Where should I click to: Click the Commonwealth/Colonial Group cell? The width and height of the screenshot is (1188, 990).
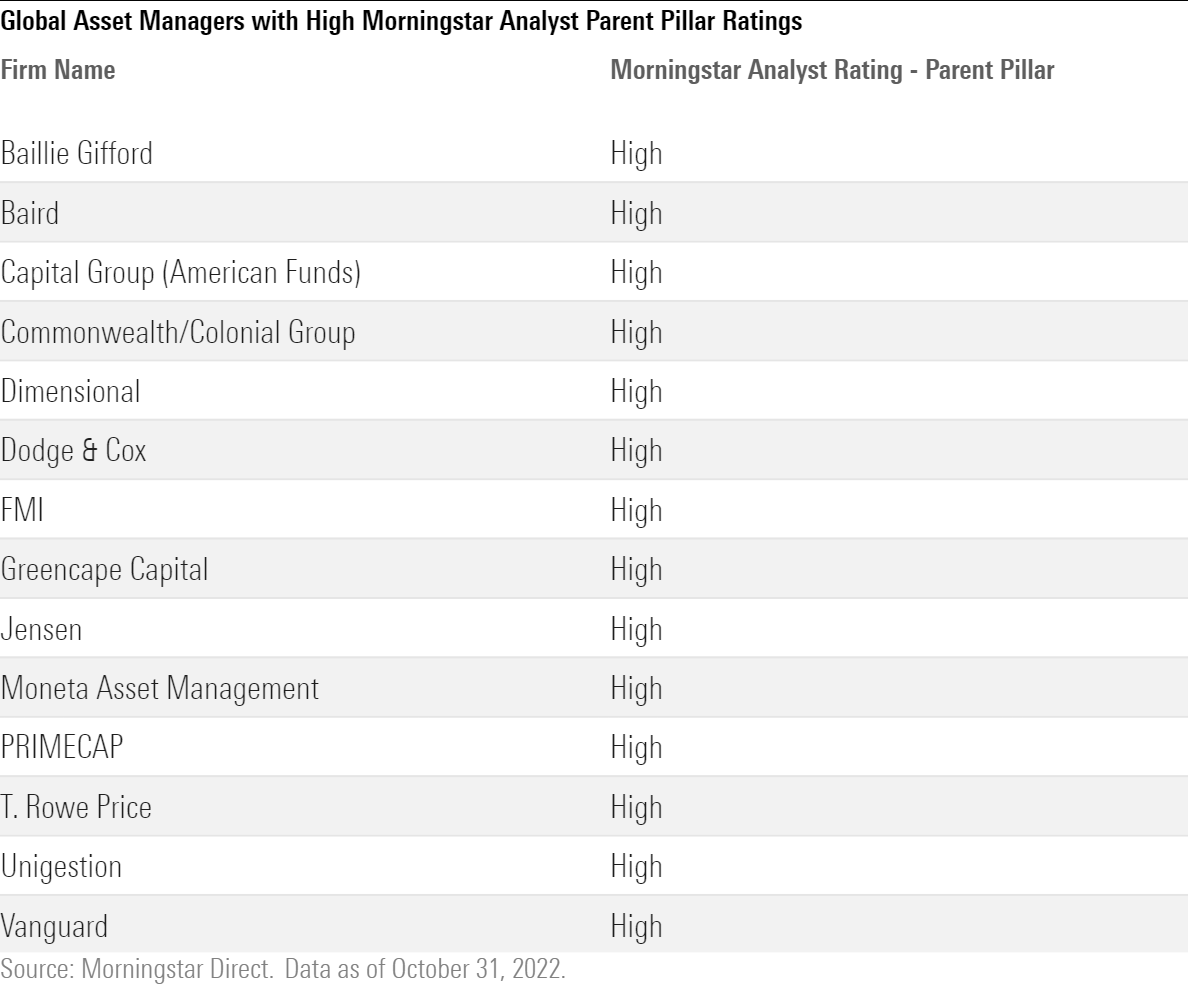point(178,333)
